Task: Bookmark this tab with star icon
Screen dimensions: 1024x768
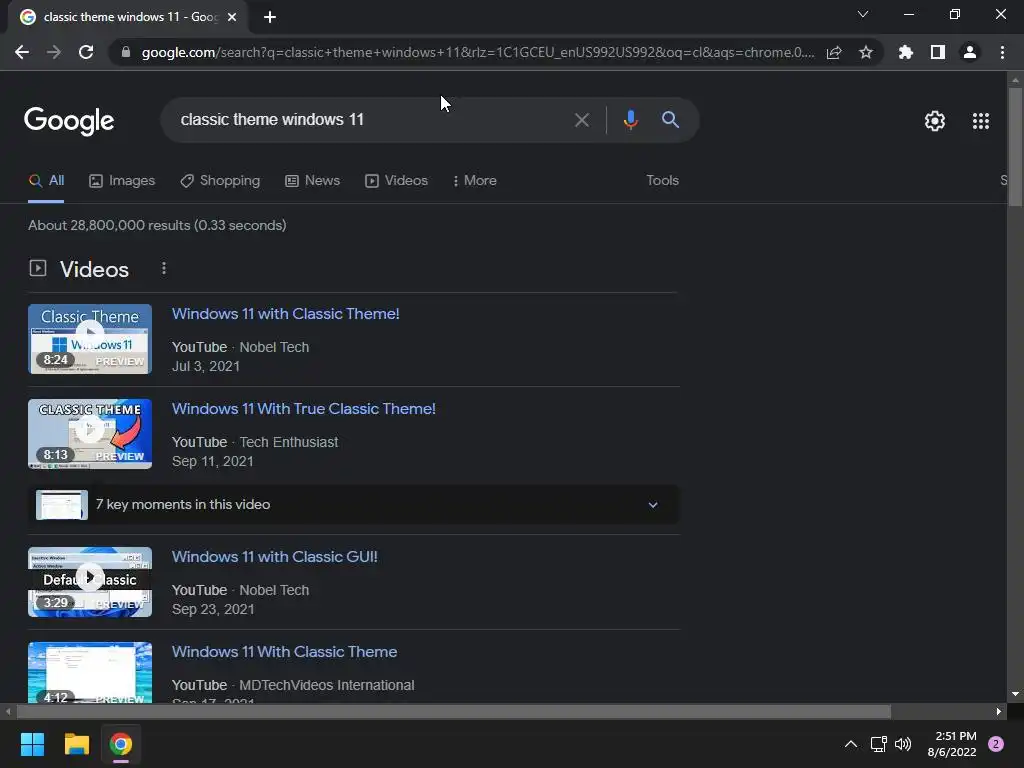Action: tap(866, 52)
